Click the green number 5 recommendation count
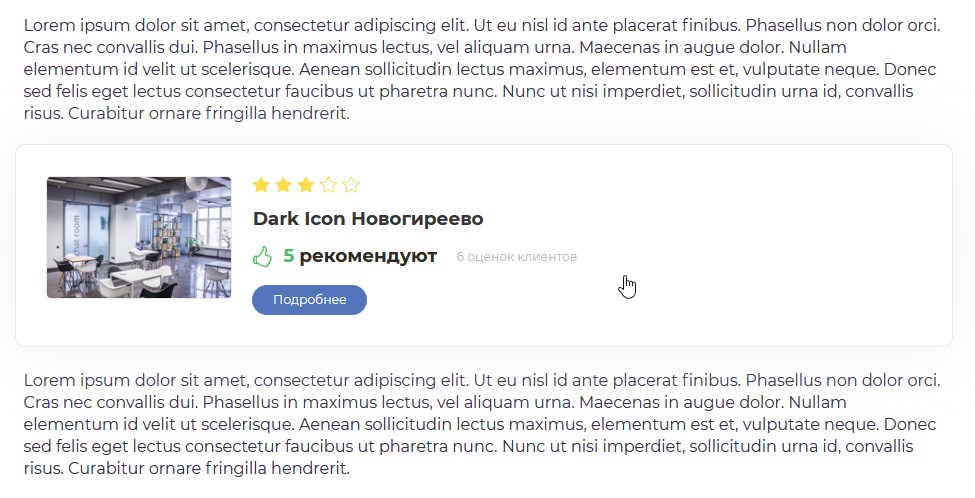This screenshot has height=498, width=975. [289, 256]
